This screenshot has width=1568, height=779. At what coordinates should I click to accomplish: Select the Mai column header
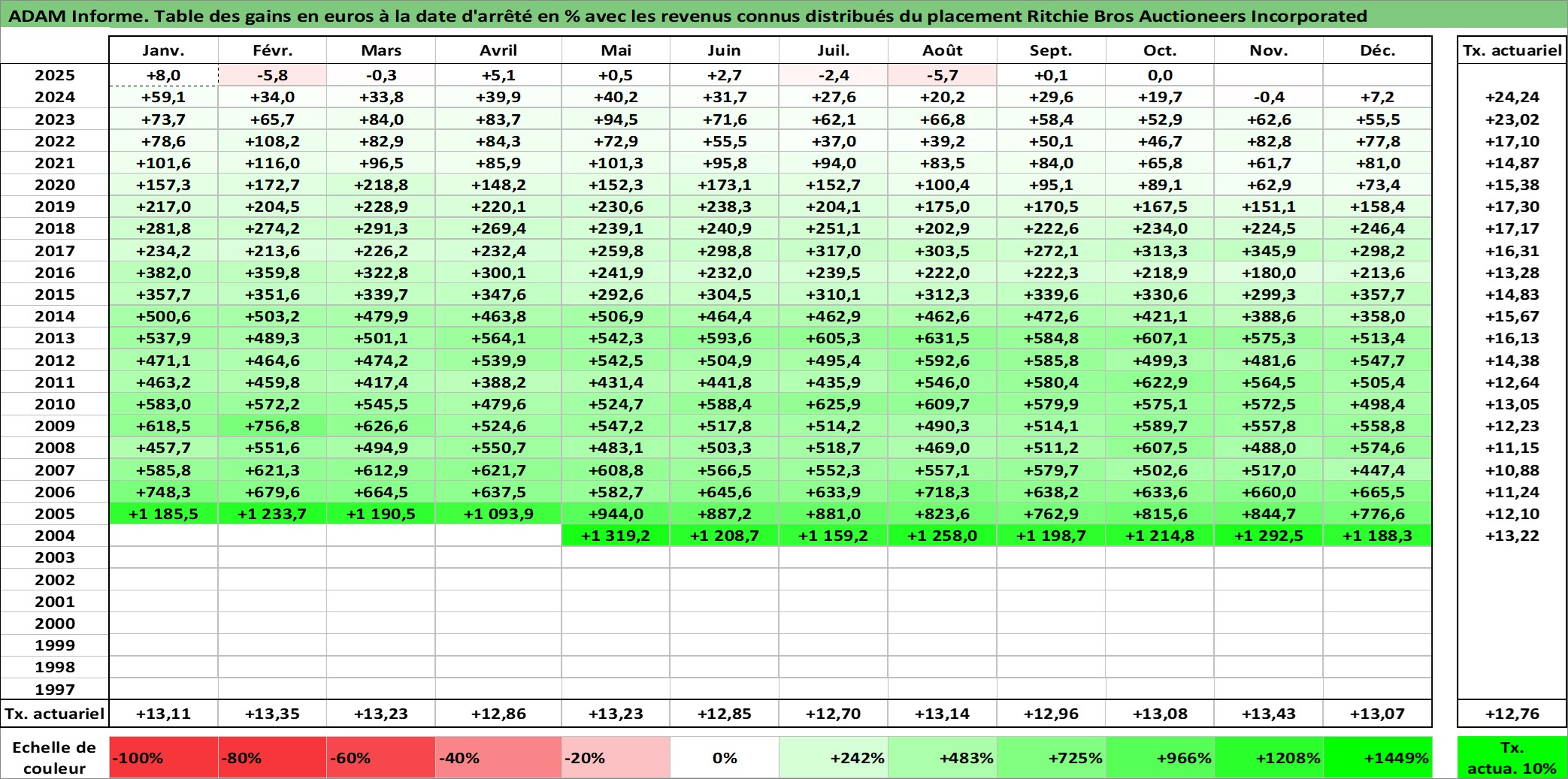pyautogui.click(x=616, y=50)
